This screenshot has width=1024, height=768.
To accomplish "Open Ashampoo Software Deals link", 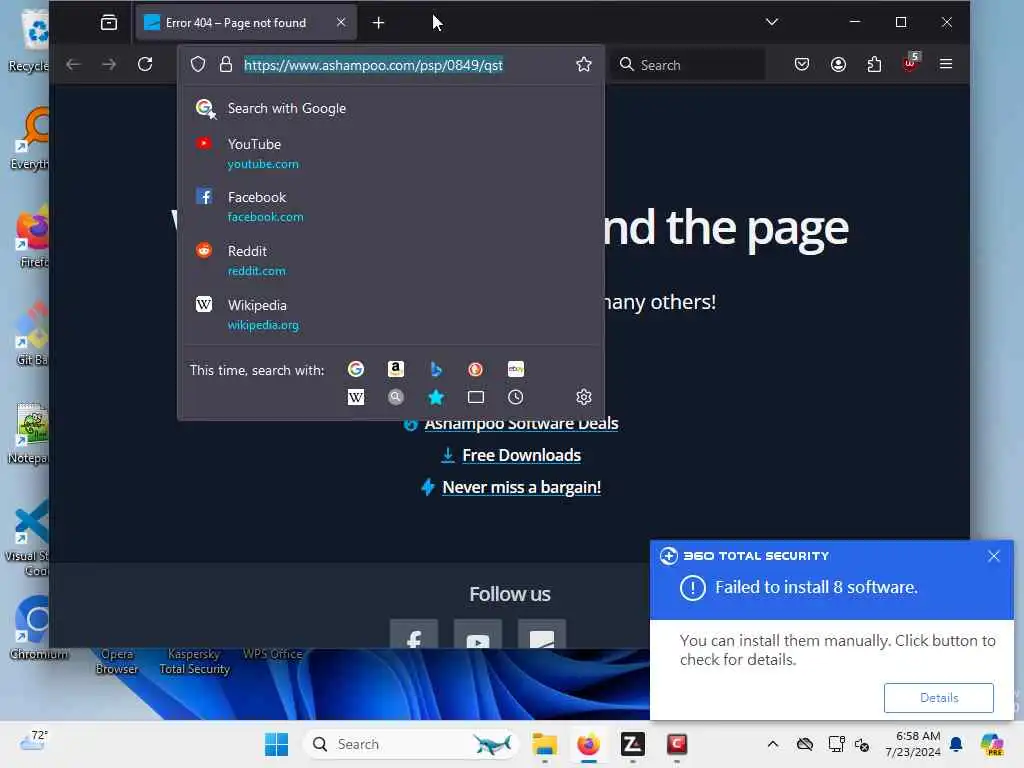I will (521, 423).
